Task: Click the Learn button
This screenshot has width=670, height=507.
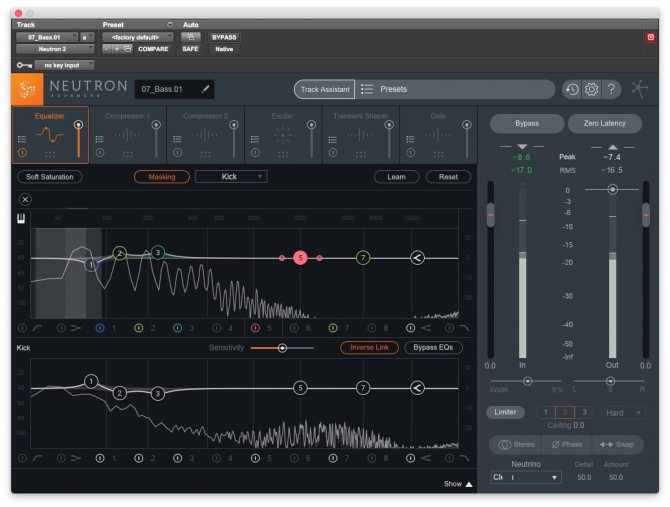Action: (396, 177)
